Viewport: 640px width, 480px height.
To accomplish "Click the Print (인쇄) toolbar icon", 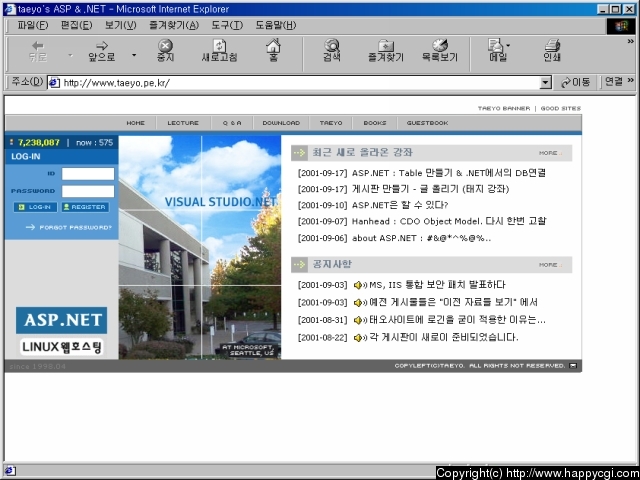I will (x=552, y=45).
